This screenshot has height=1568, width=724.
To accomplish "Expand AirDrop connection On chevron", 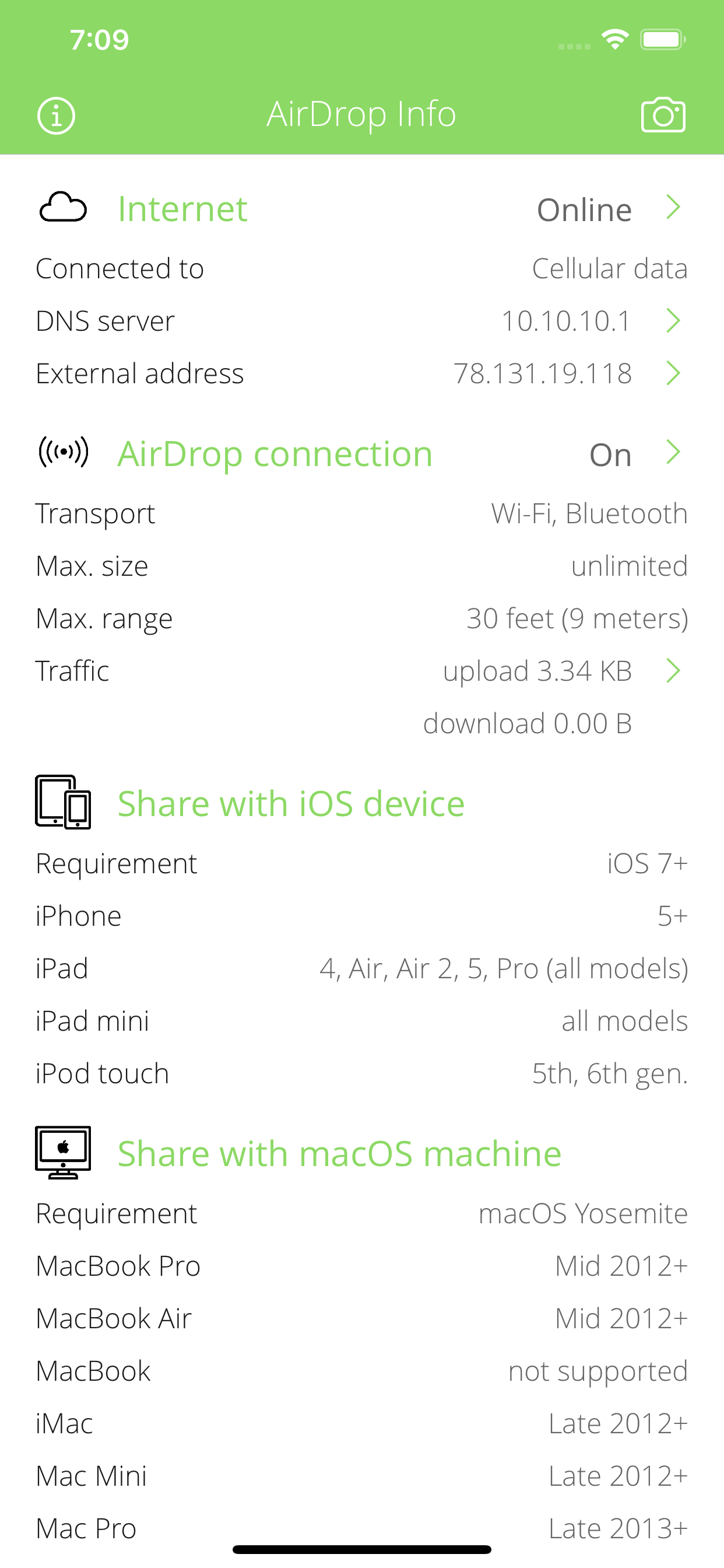I will point(673,452).
